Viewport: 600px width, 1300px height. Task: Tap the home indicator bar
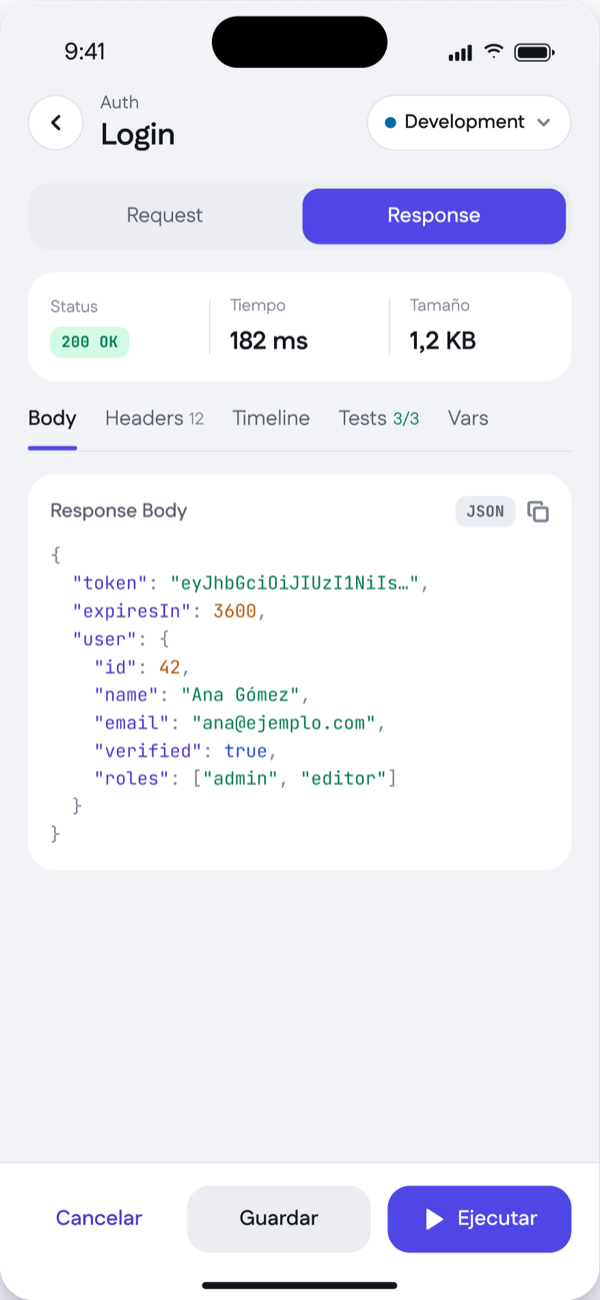coord(300,1285)
